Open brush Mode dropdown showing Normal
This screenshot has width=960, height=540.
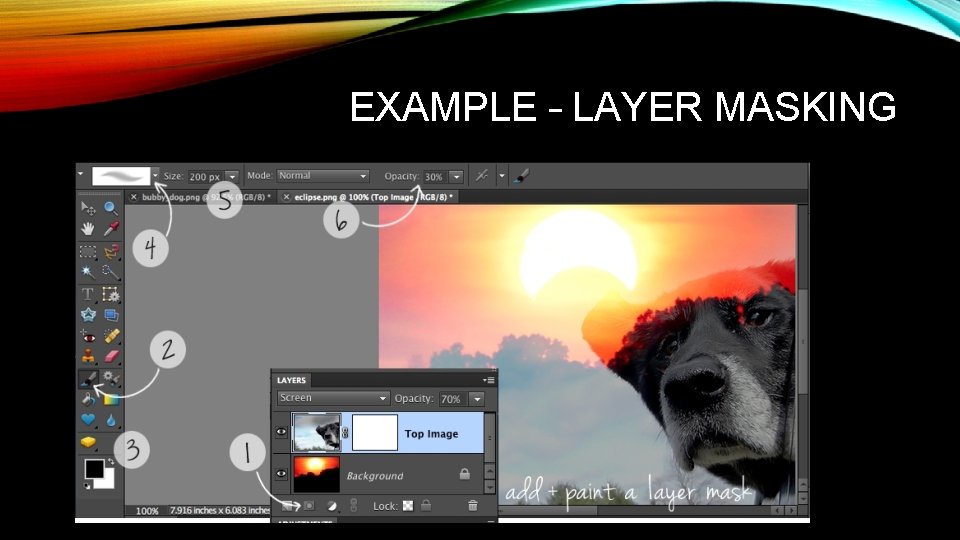323,176
